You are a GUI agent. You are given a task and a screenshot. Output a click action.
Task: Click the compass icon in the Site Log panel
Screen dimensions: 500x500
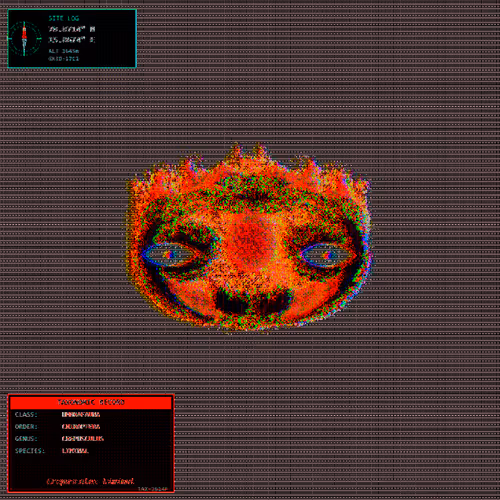tap(24, 39)
